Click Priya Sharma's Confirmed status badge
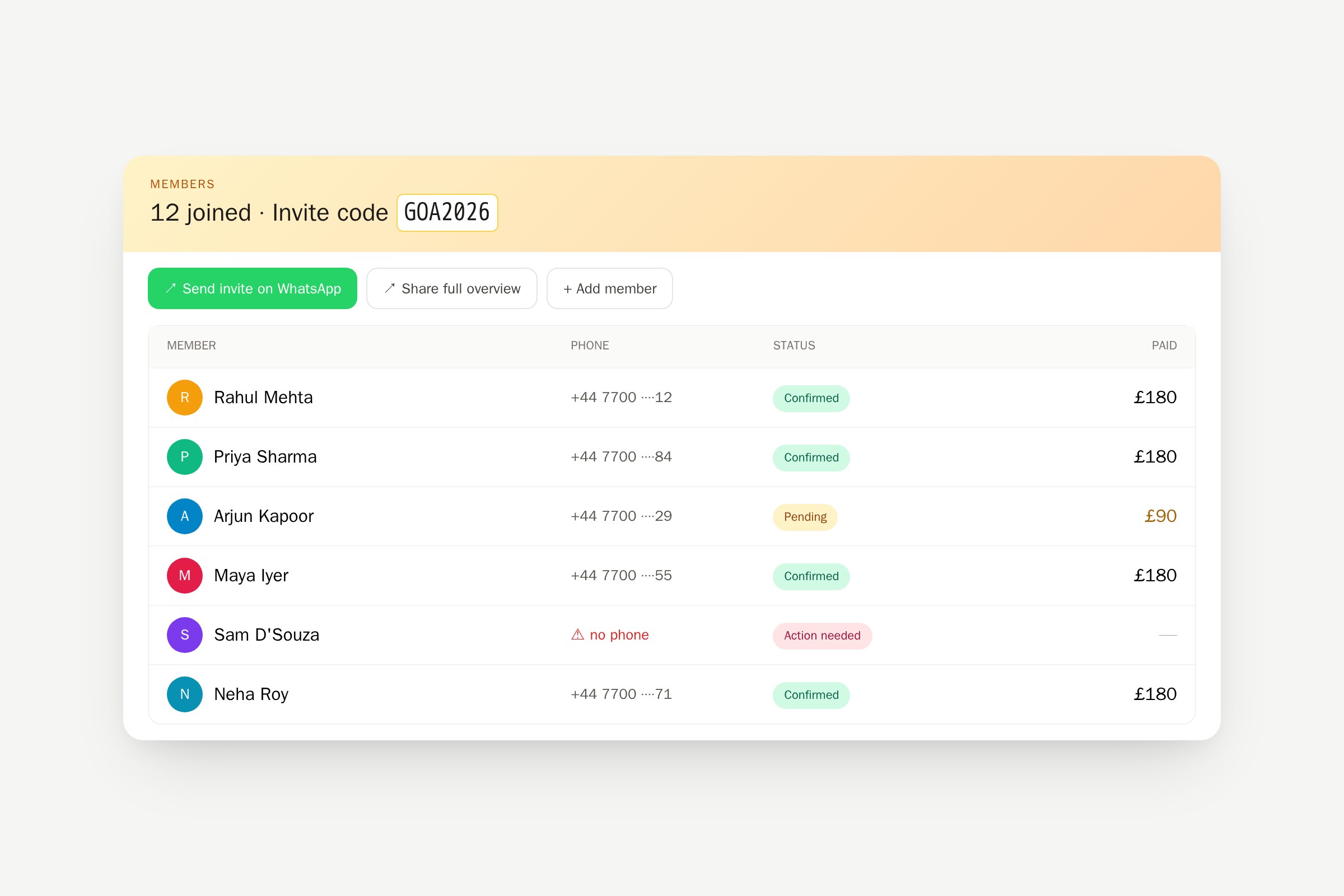Viewport: 1344px width, 896px height. (811, 458)
